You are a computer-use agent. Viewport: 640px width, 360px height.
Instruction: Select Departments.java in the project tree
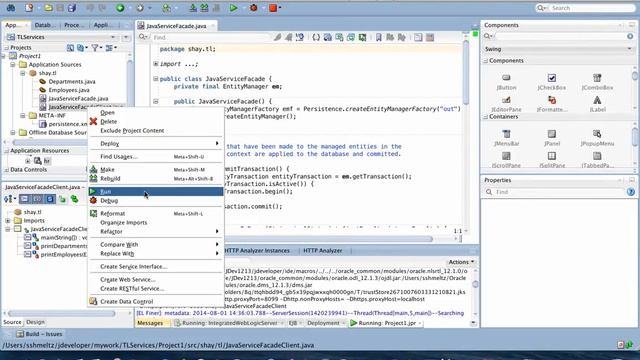[x=72, y=82]
